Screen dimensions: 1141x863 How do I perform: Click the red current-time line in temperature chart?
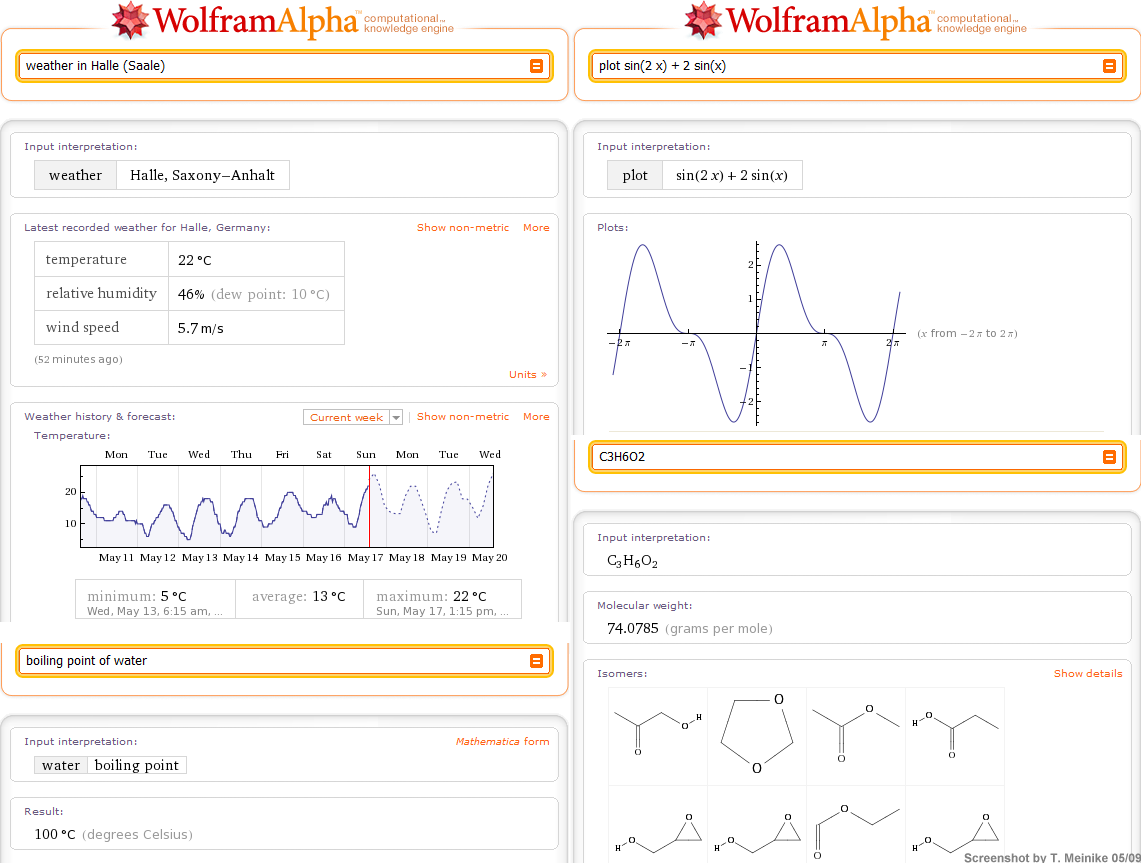pyautogui.click(x=369, y=506)
